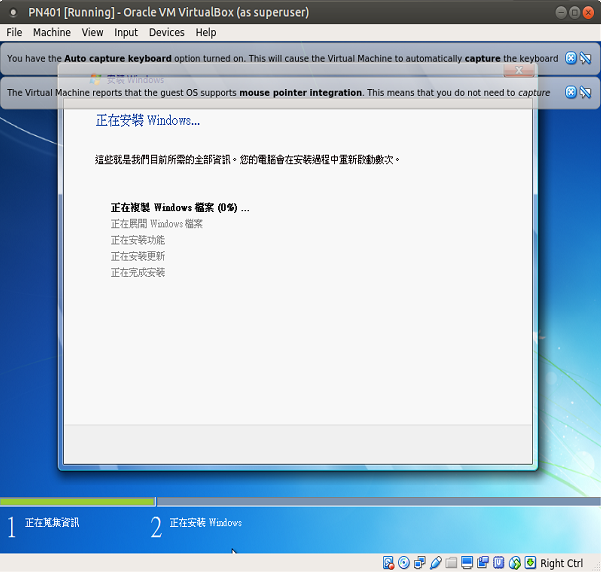Click the optical disc drive status icon
The height and width of the screenshot is (572, 601).
pyautogui.click(x=404, y=563)
